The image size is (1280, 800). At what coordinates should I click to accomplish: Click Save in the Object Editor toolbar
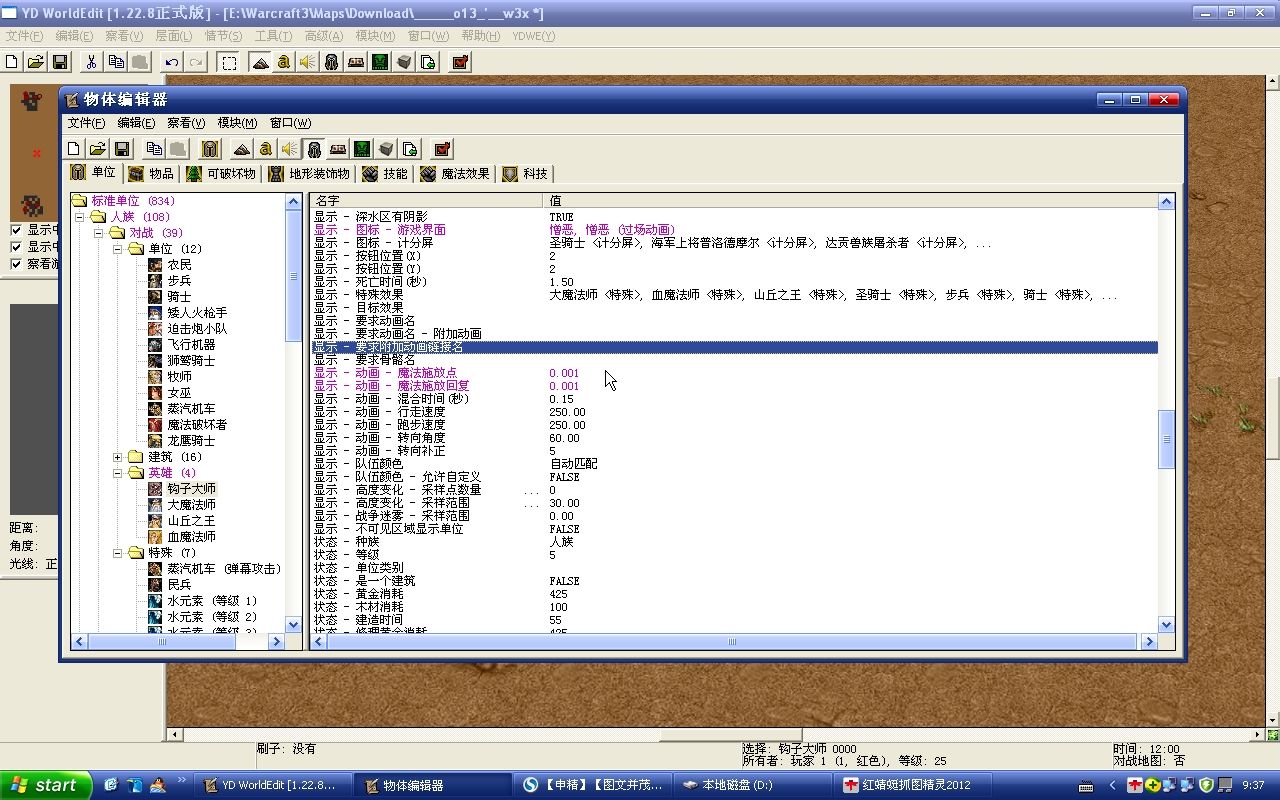coord(122,149)
